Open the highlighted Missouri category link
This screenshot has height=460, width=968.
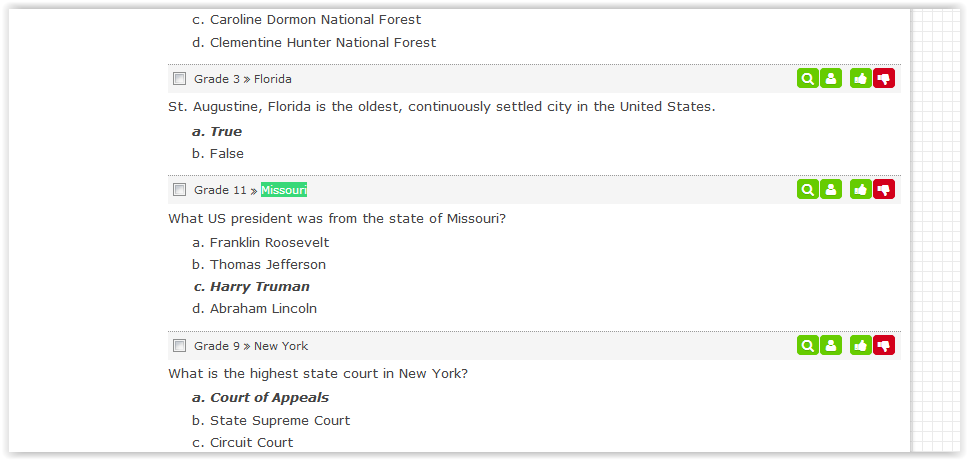click(x=284, y=190)
